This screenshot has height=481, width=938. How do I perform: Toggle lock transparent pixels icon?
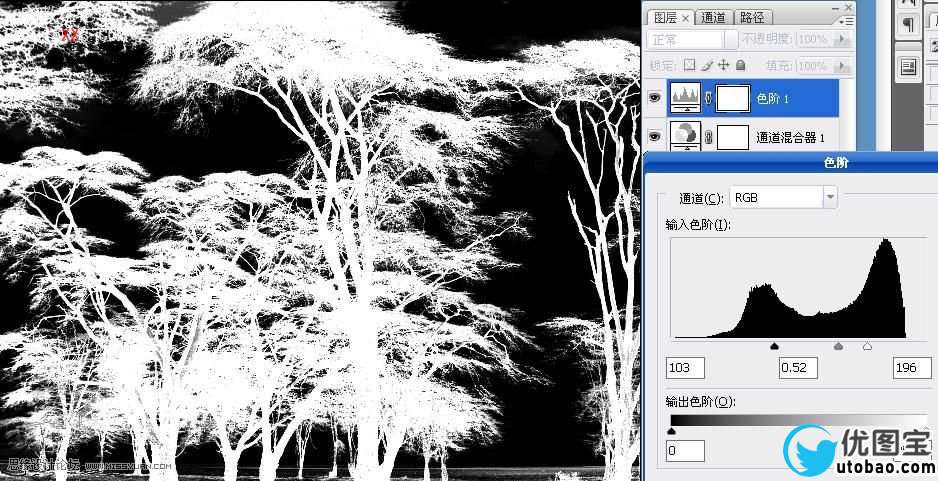pos(690,64)
